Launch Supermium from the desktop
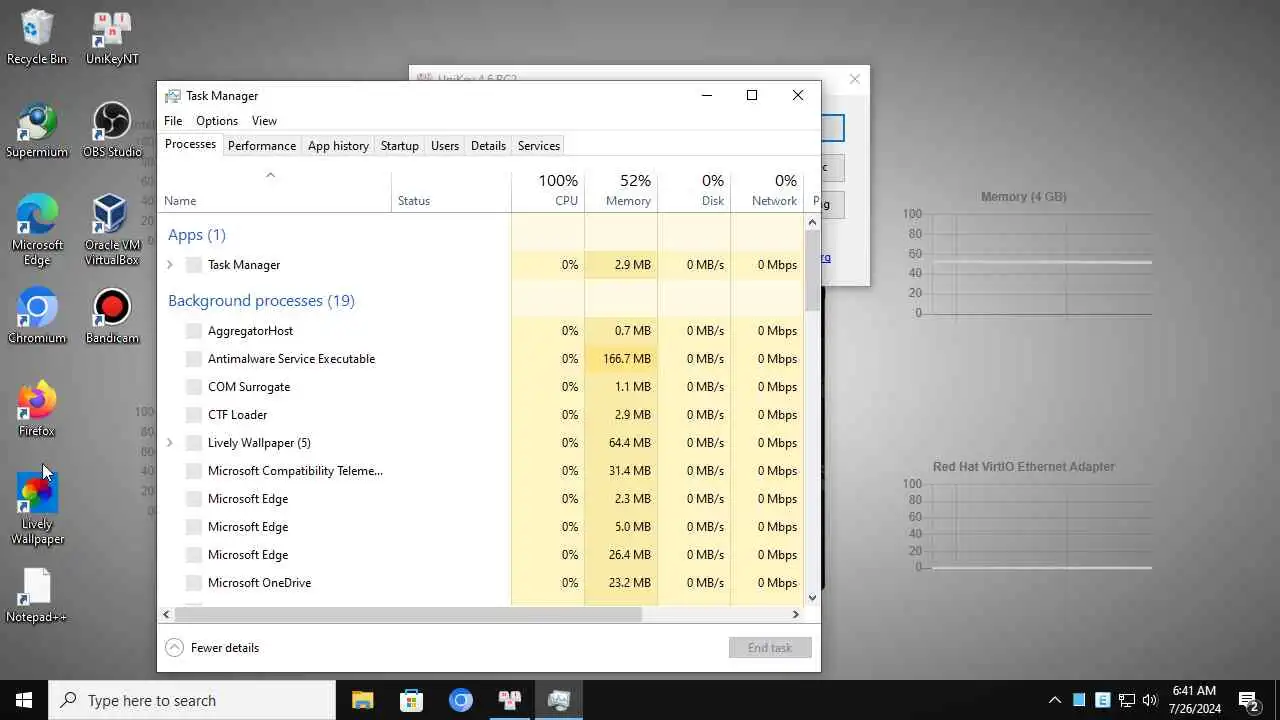Image resolution: width=1280 pixels, height=720 pixels. coord(37,131)
